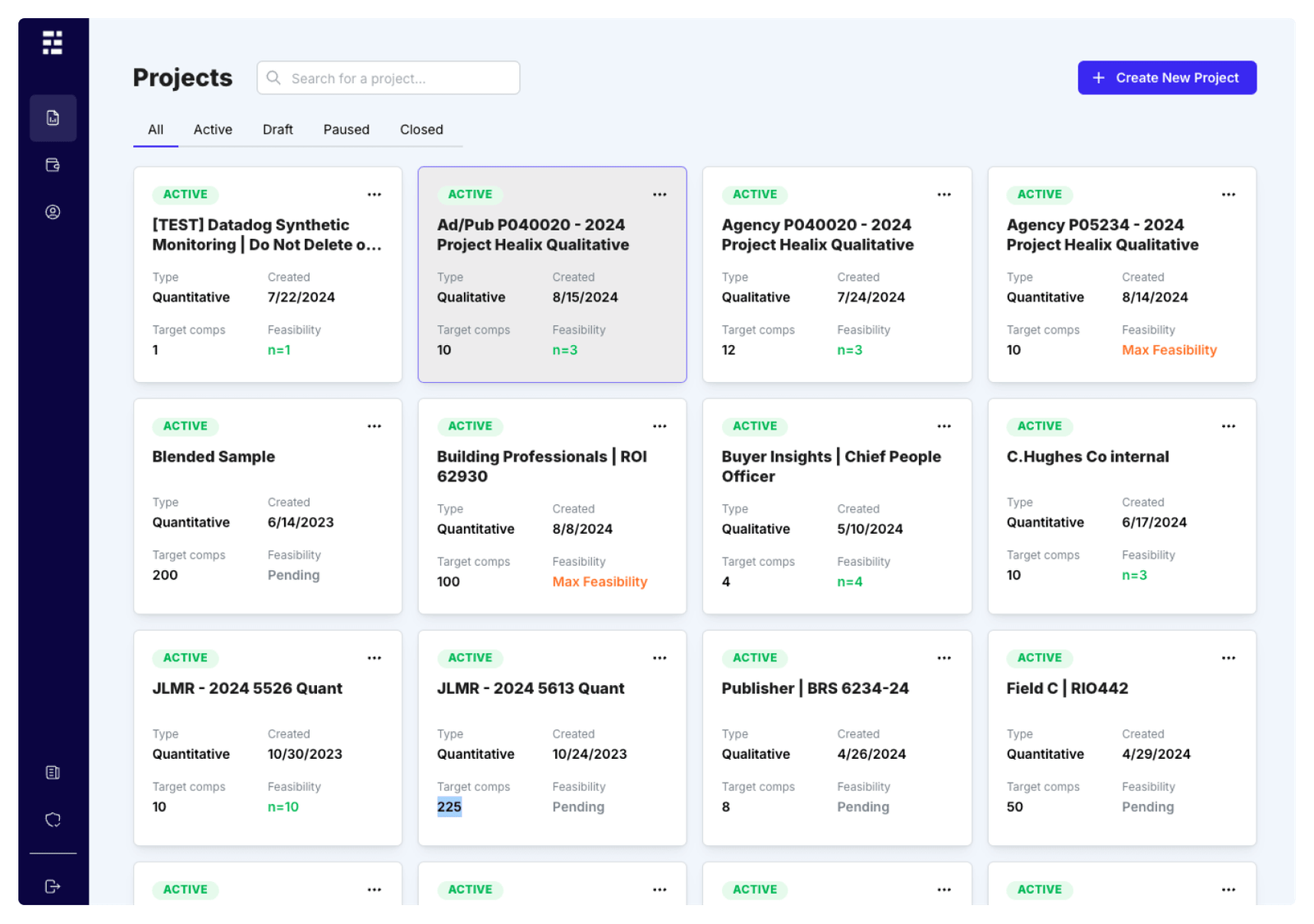Image resolution: width=1314 pixels, height=924 pixels.
Task: Switch to the Paused tab
Action: [347, 130]
